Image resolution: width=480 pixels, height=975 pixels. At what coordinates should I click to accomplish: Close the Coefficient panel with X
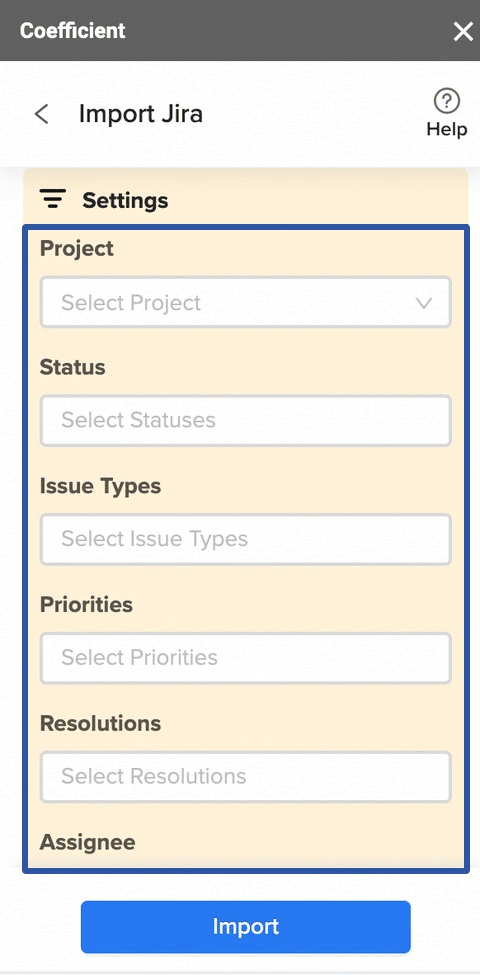pyautogui.click(x=463, y=31)
